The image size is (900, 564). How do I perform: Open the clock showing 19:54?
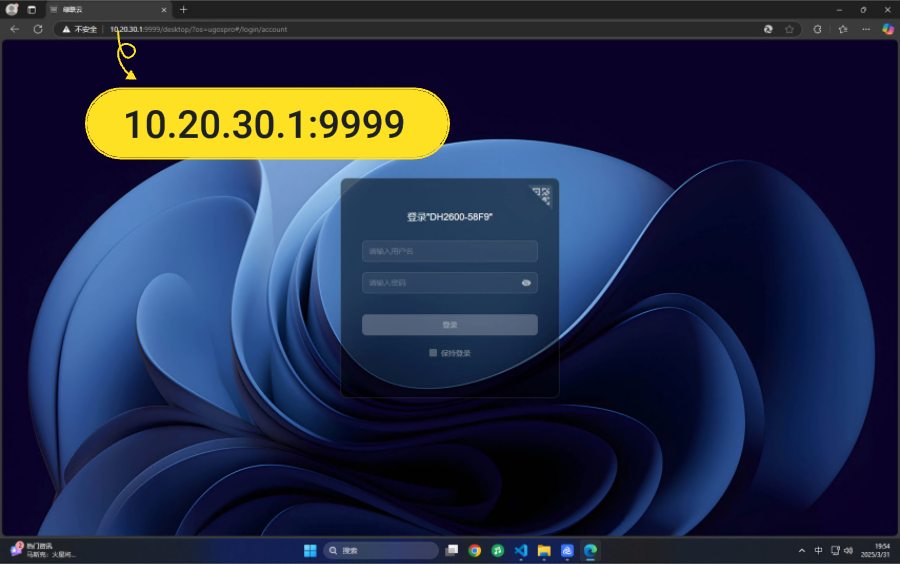pos(875,551)
